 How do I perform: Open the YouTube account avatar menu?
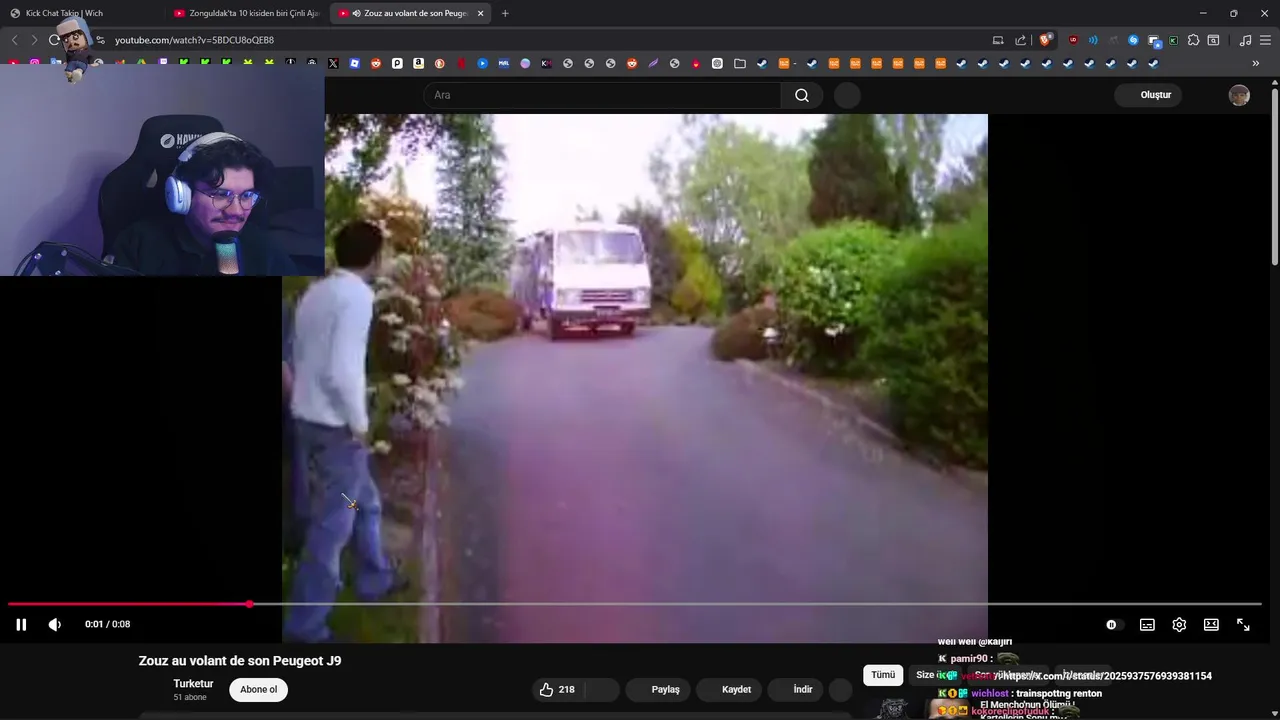1239,95
